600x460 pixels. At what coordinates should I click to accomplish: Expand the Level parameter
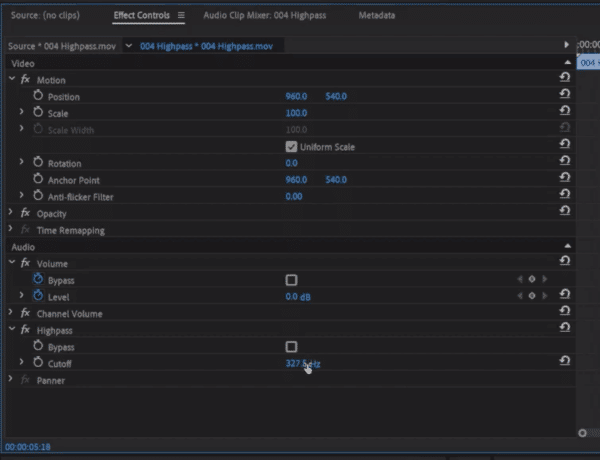tap(21, 295)
